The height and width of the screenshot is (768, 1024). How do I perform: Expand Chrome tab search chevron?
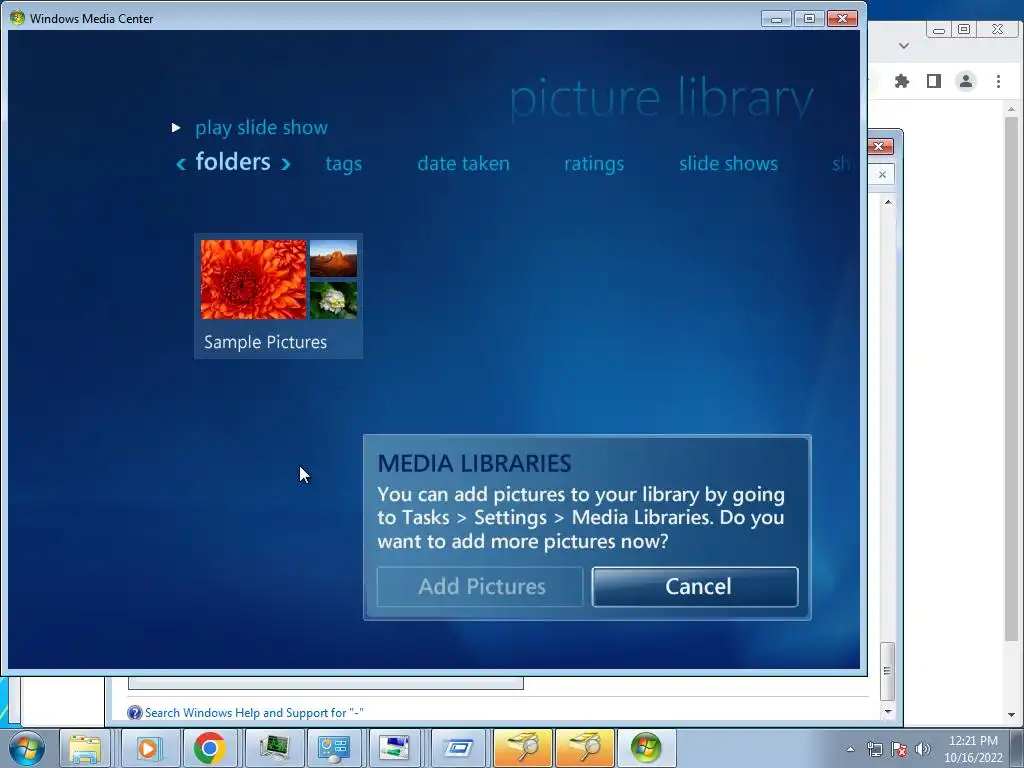904,46
